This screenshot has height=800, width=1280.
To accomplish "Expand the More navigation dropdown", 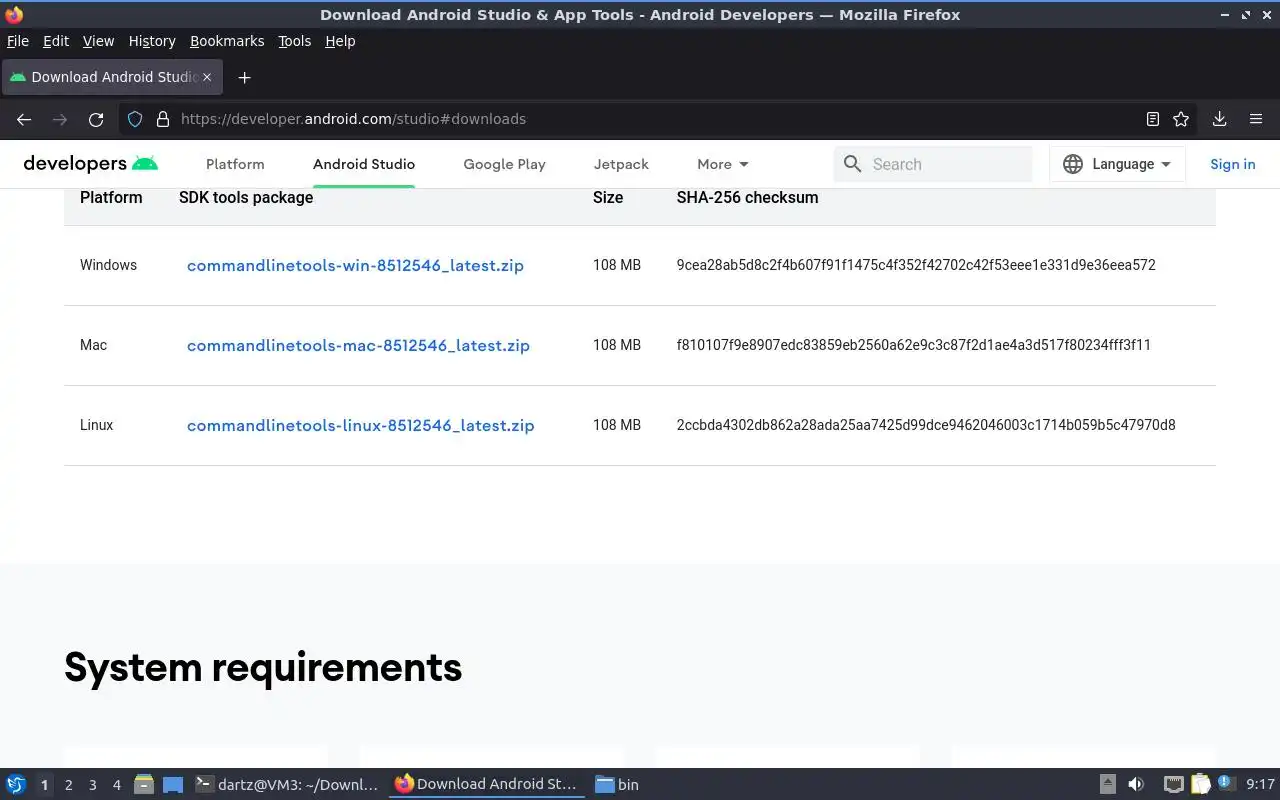I will (723, 164).
